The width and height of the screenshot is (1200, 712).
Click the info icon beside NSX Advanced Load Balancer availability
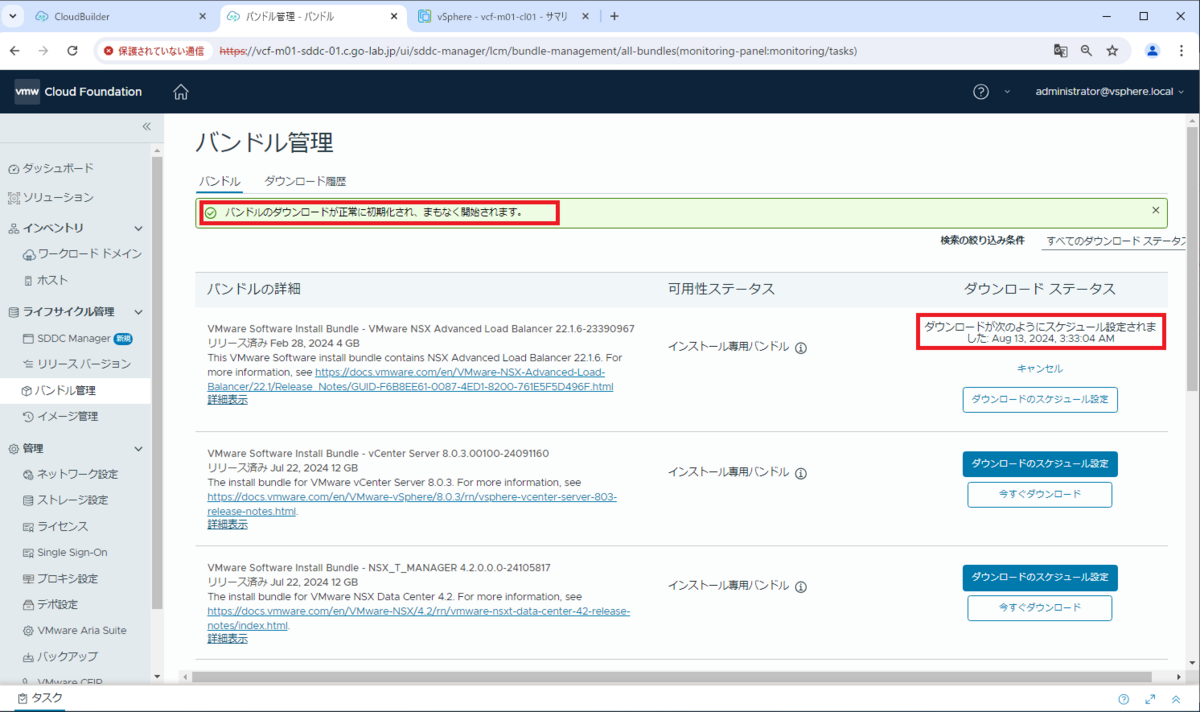[x=801, y=348]
